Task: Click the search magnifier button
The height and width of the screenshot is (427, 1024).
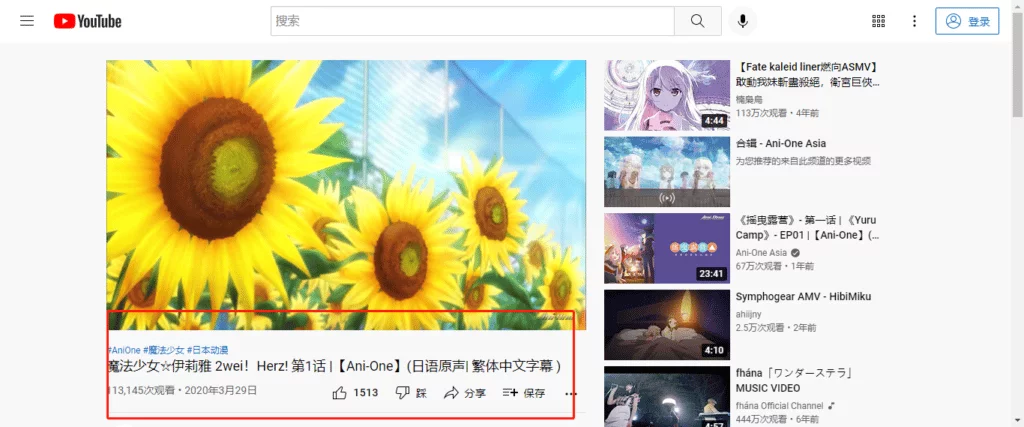Action: [697, 21]
